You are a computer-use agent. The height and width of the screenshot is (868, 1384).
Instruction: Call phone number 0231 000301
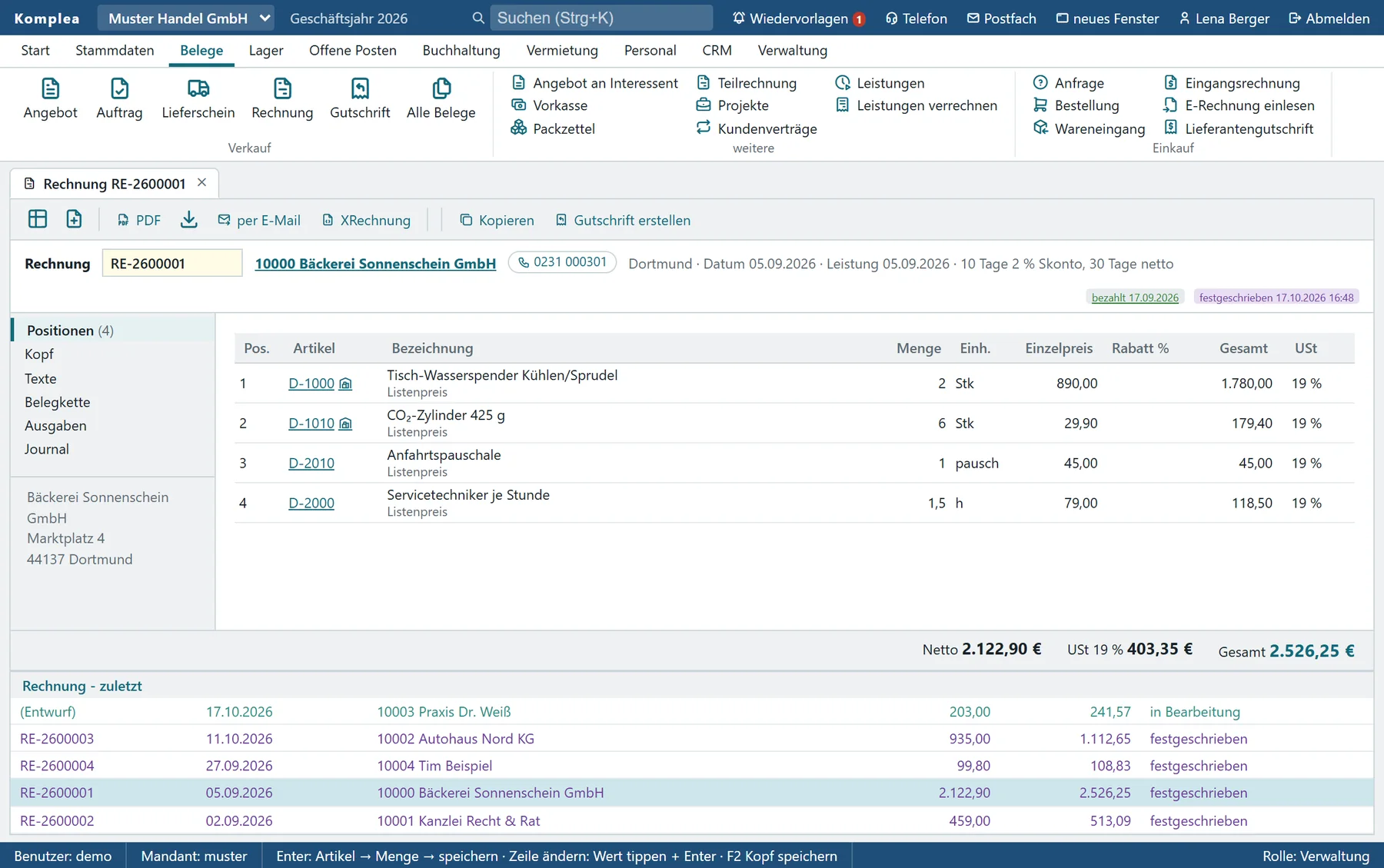(x=562, y=262)
